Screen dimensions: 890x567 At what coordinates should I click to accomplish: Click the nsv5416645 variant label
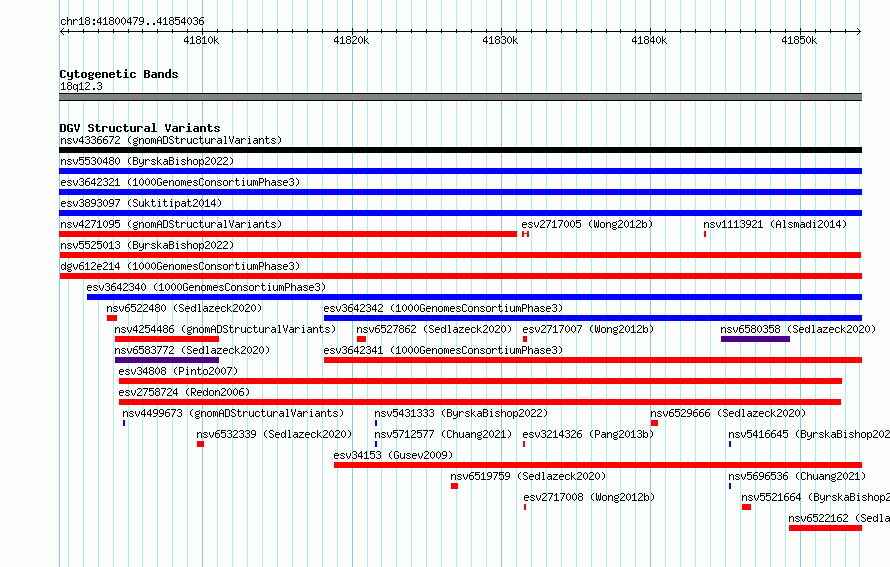click(x=809, y=434)
